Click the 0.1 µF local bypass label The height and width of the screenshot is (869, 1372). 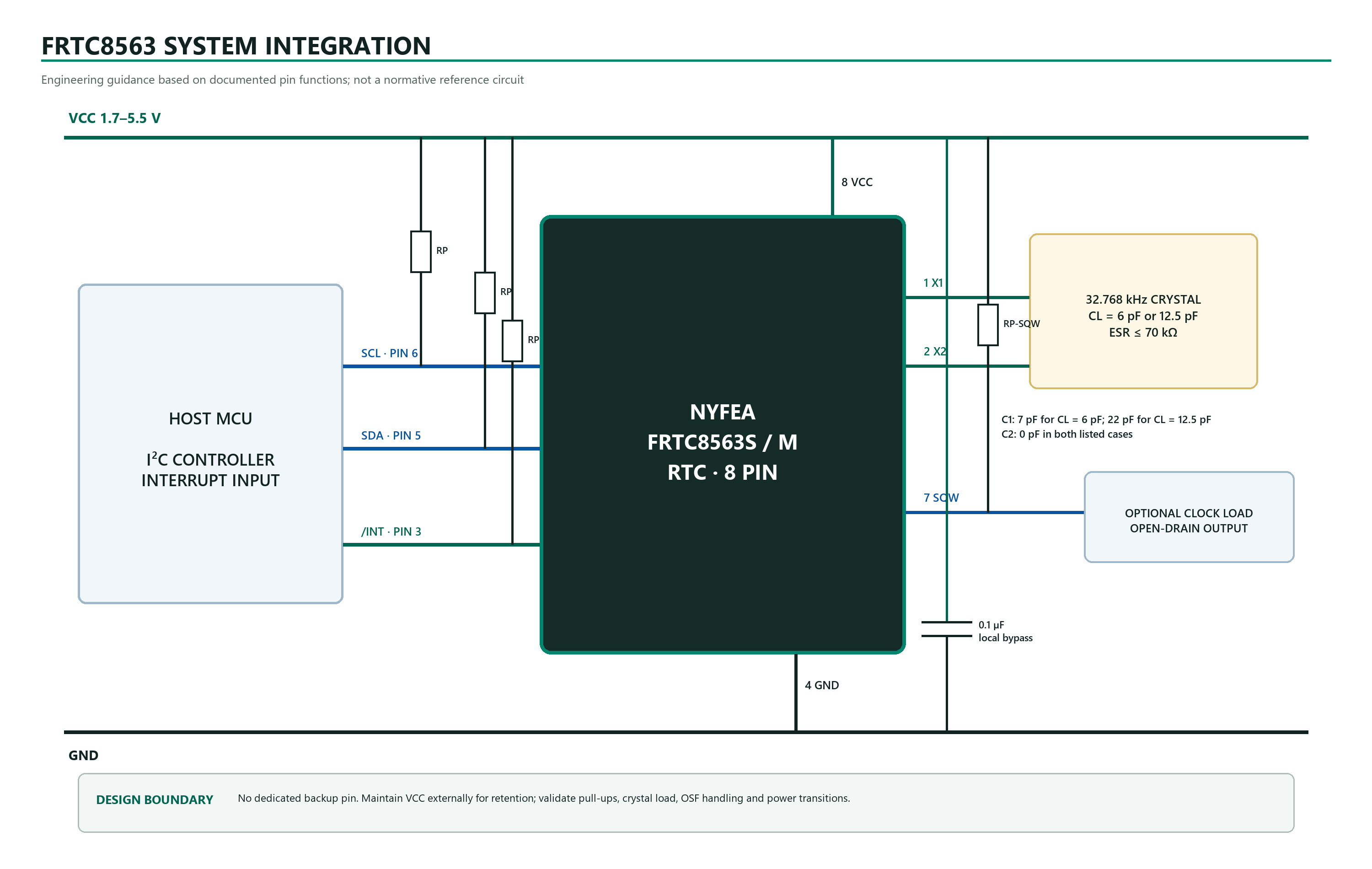click(1005, 631)
